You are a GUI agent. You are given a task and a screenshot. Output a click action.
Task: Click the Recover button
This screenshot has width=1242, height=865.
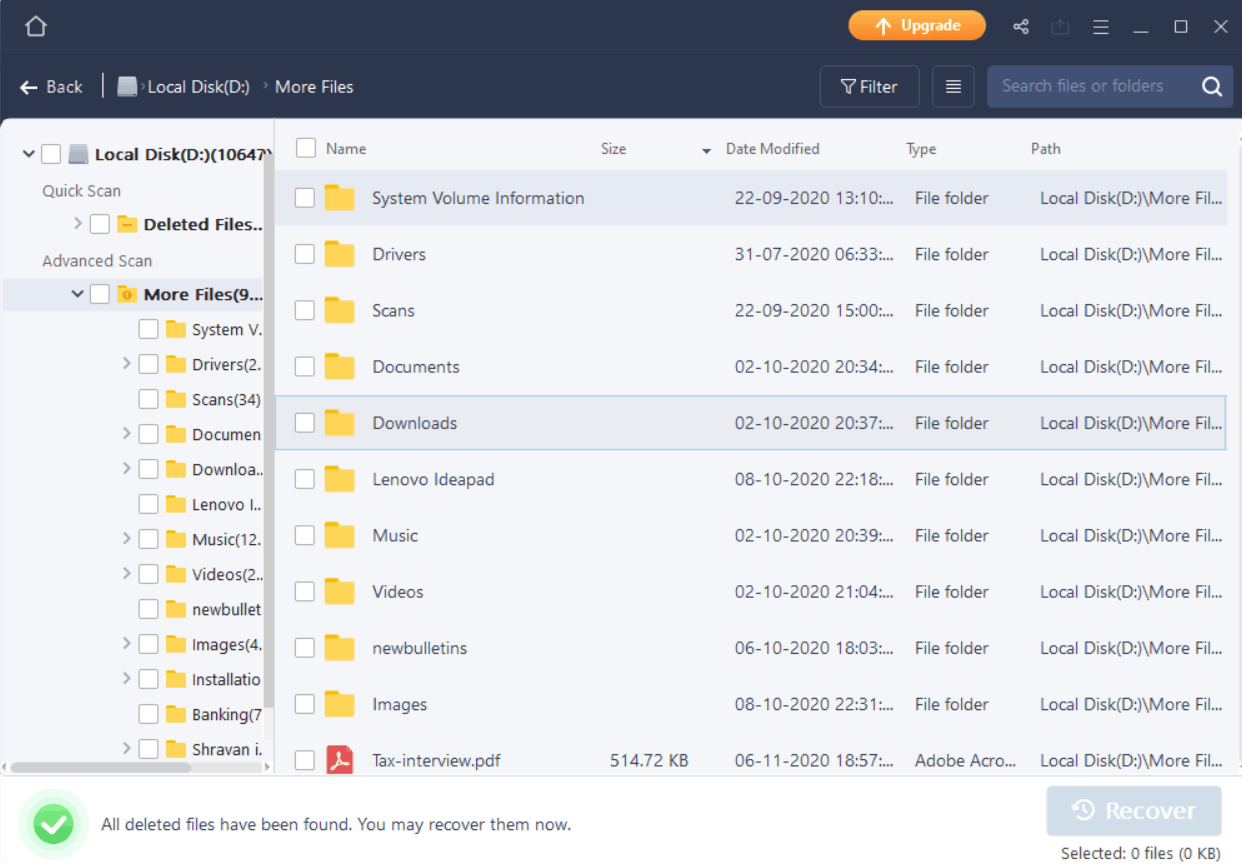pos(1134,811)
